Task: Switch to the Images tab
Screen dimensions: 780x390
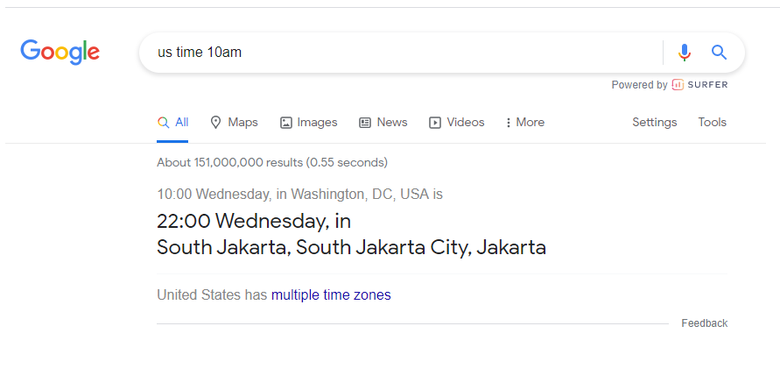Action: 308,122
